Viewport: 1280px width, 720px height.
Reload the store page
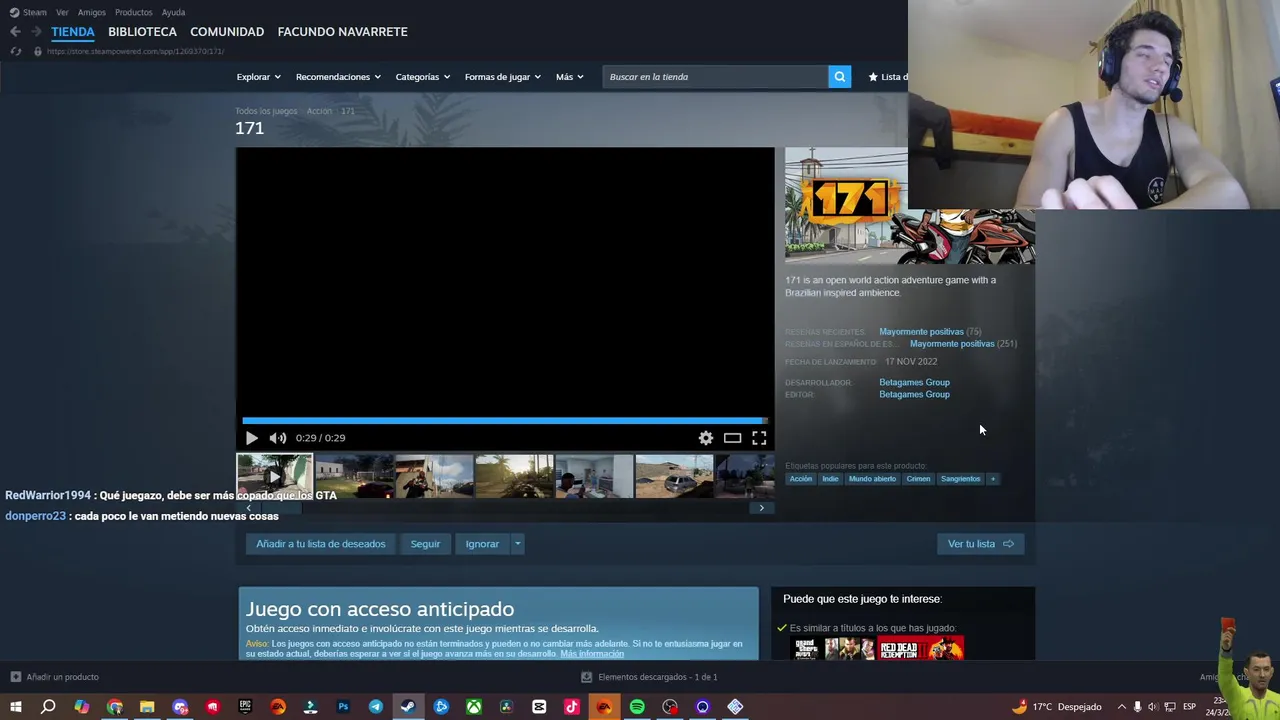tap(15, 51)
